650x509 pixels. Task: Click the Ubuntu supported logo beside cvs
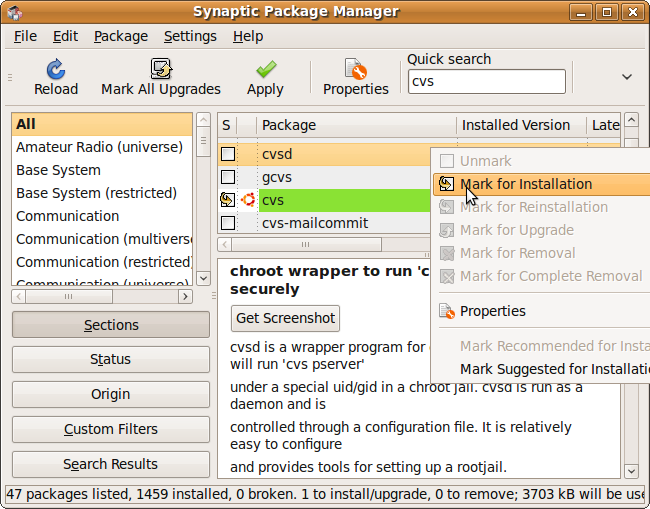(248, 200)
